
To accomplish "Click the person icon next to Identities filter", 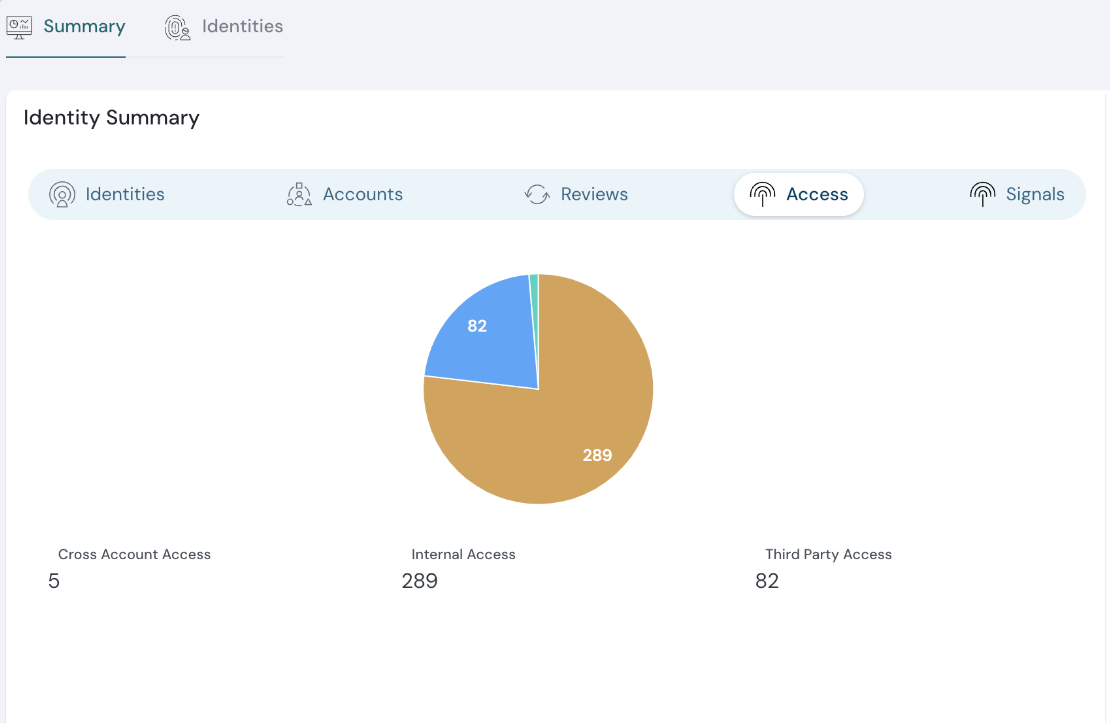I will tap(63, 194).
